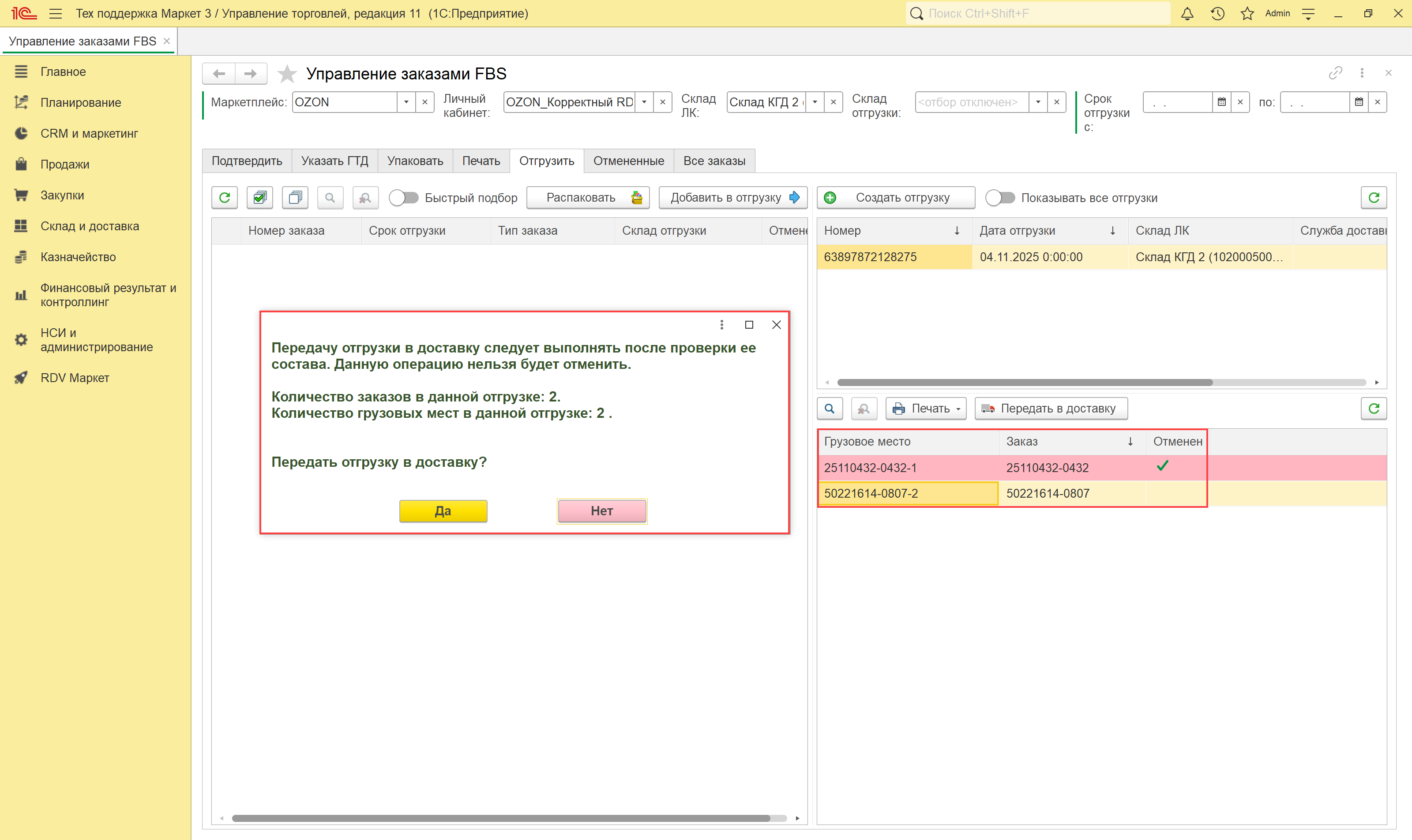Click the Отменен checkmark in first row

(x=1162, y=466)
